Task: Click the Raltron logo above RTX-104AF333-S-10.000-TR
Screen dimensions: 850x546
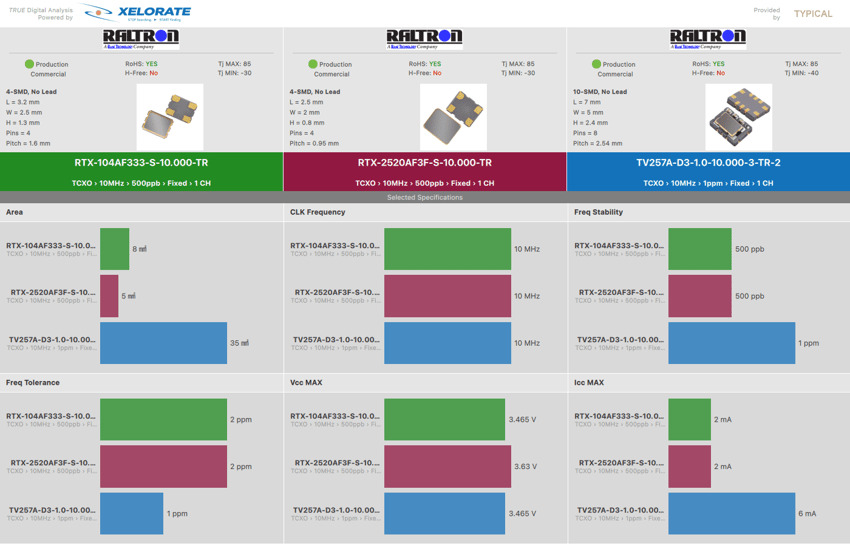Action: coord(141,38)
